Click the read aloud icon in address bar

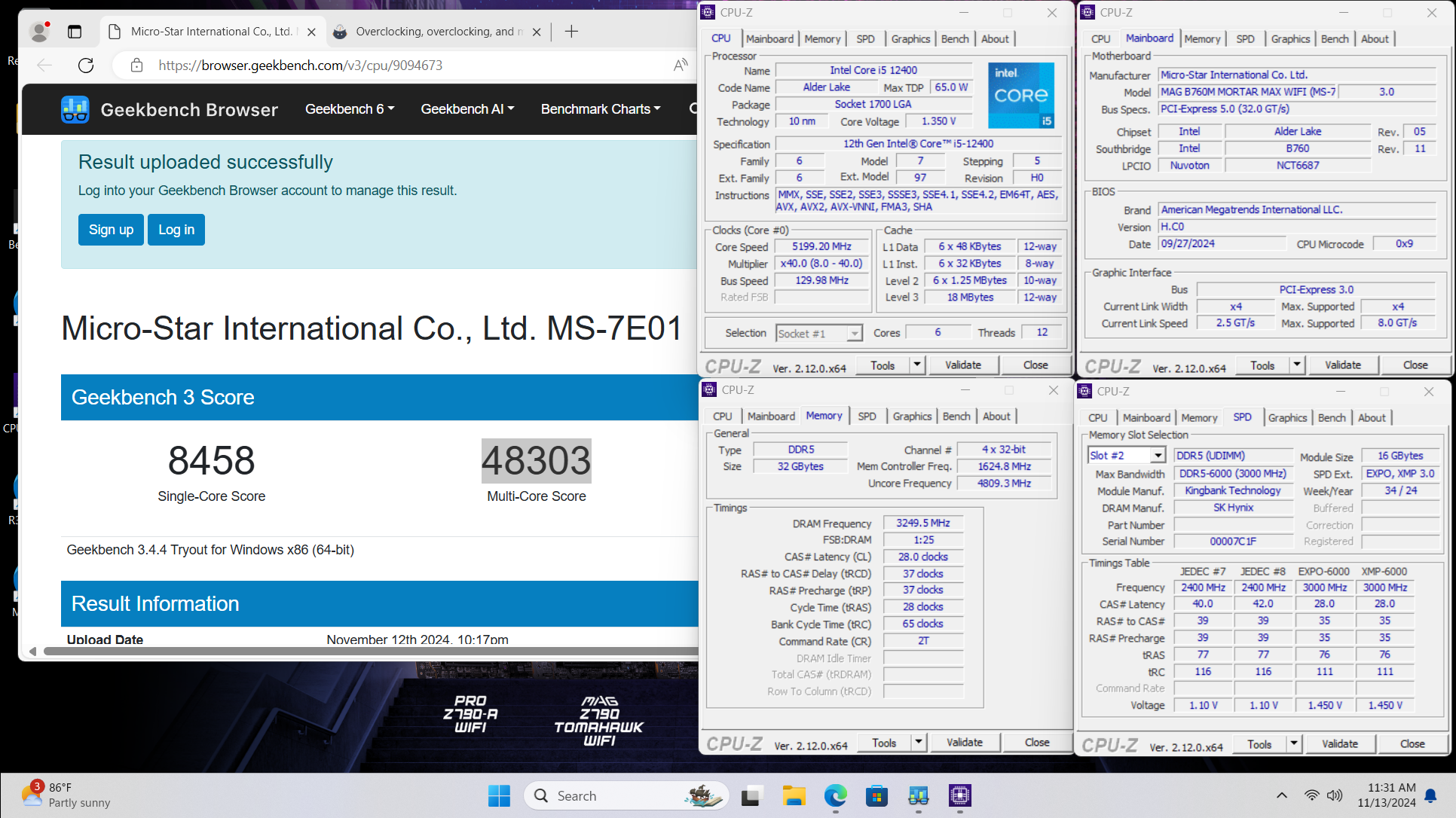point(681,66)
